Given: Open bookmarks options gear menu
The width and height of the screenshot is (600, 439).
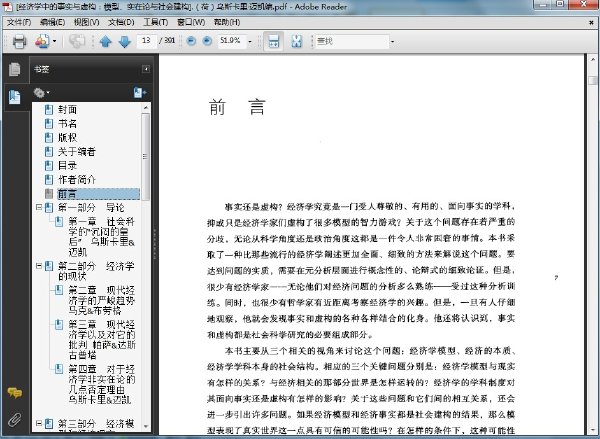Looking at the screenshot, I should click(41, 93).
